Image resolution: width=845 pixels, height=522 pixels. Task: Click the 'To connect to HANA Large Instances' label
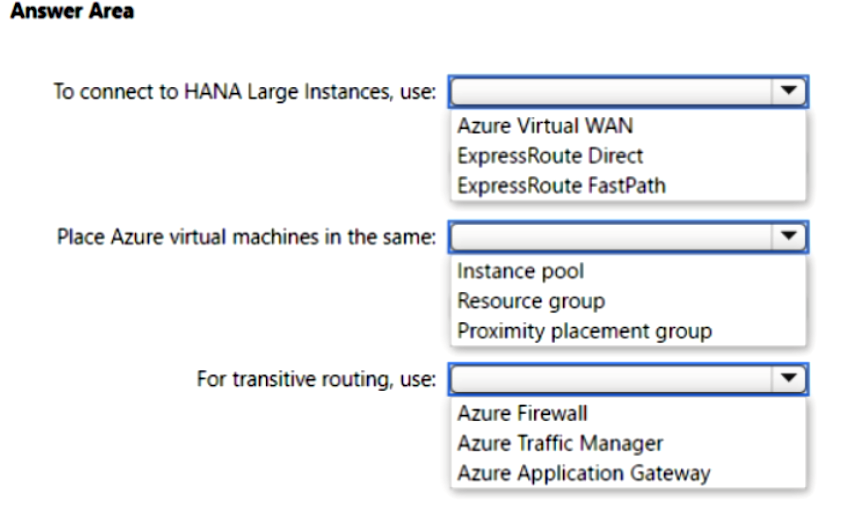[x=245, y=92]
